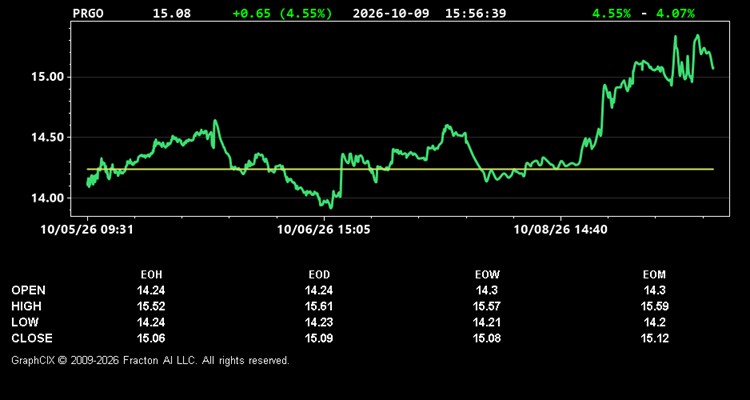Click the PRGO ticker symbol
This screenshot has width=750, height=400.
(88, 13)
